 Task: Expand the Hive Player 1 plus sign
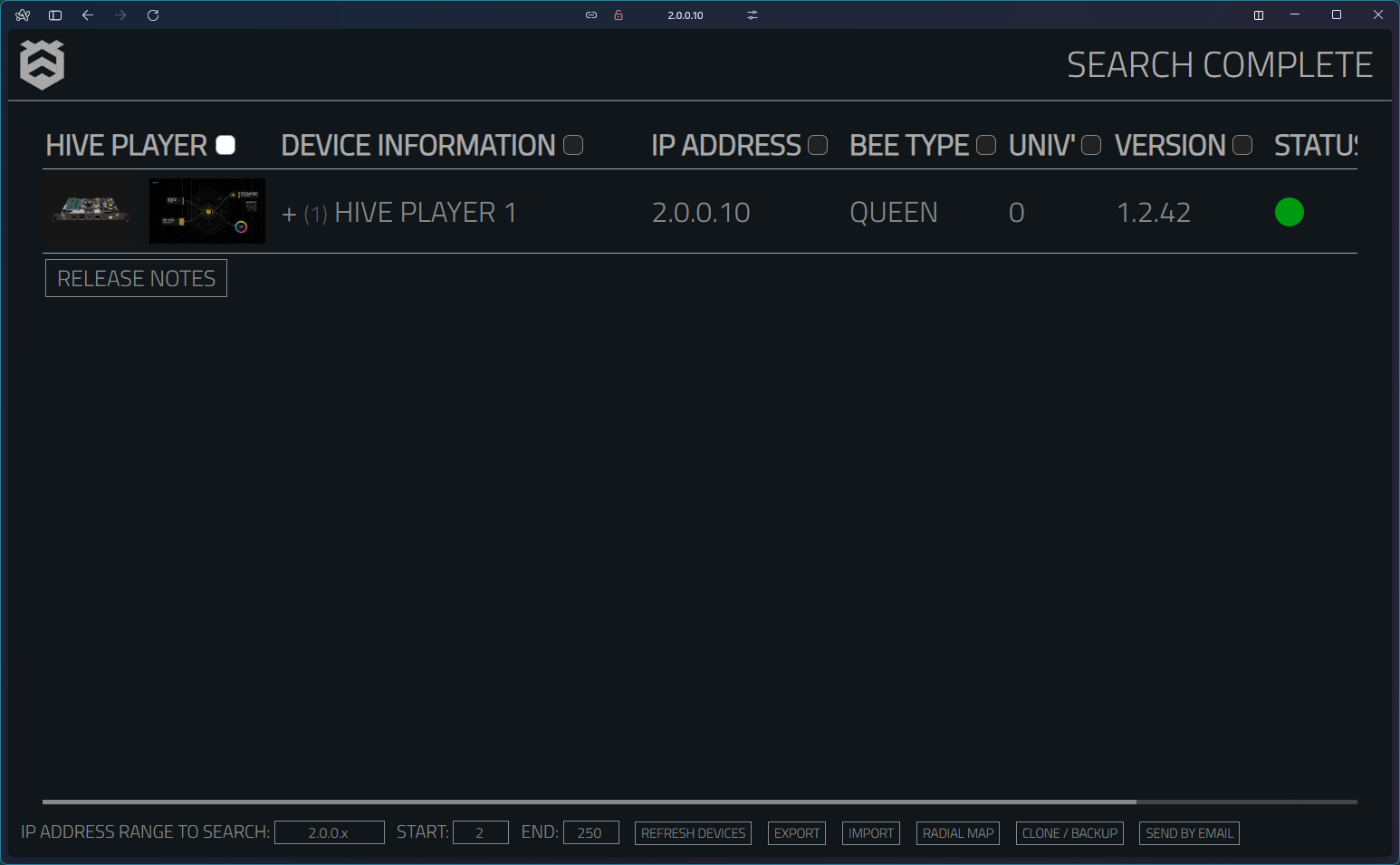(x=289, y=215)
